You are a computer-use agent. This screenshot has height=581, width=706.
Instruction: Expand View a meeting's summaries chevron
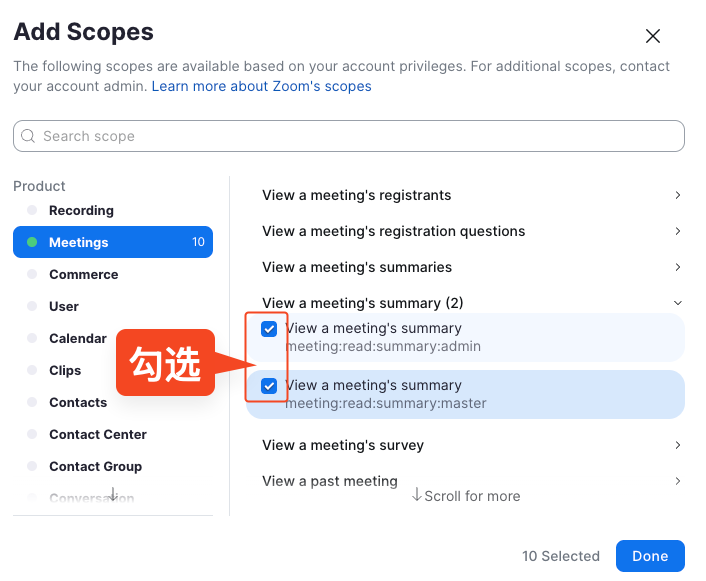pyautogui.click(x=677, y=268)
